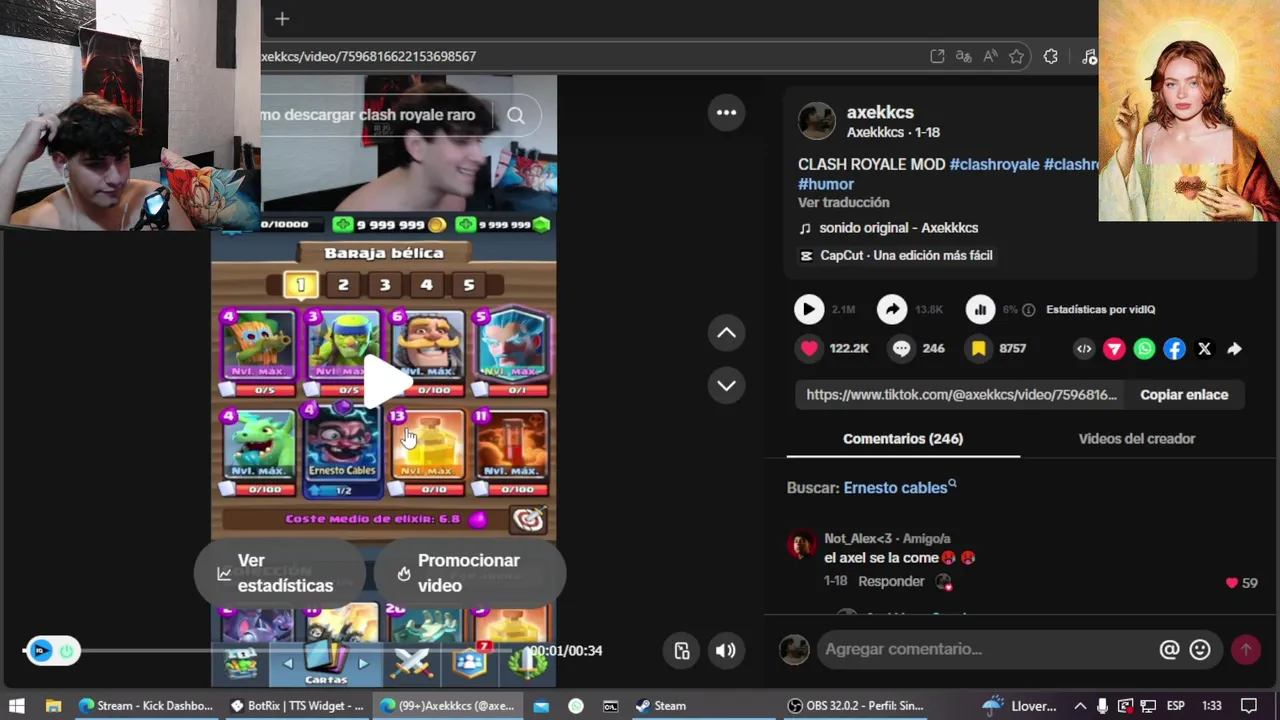The image size is (1280, 720).
Task: Add page to favorites with star icon
Action: coord(1017,57)
